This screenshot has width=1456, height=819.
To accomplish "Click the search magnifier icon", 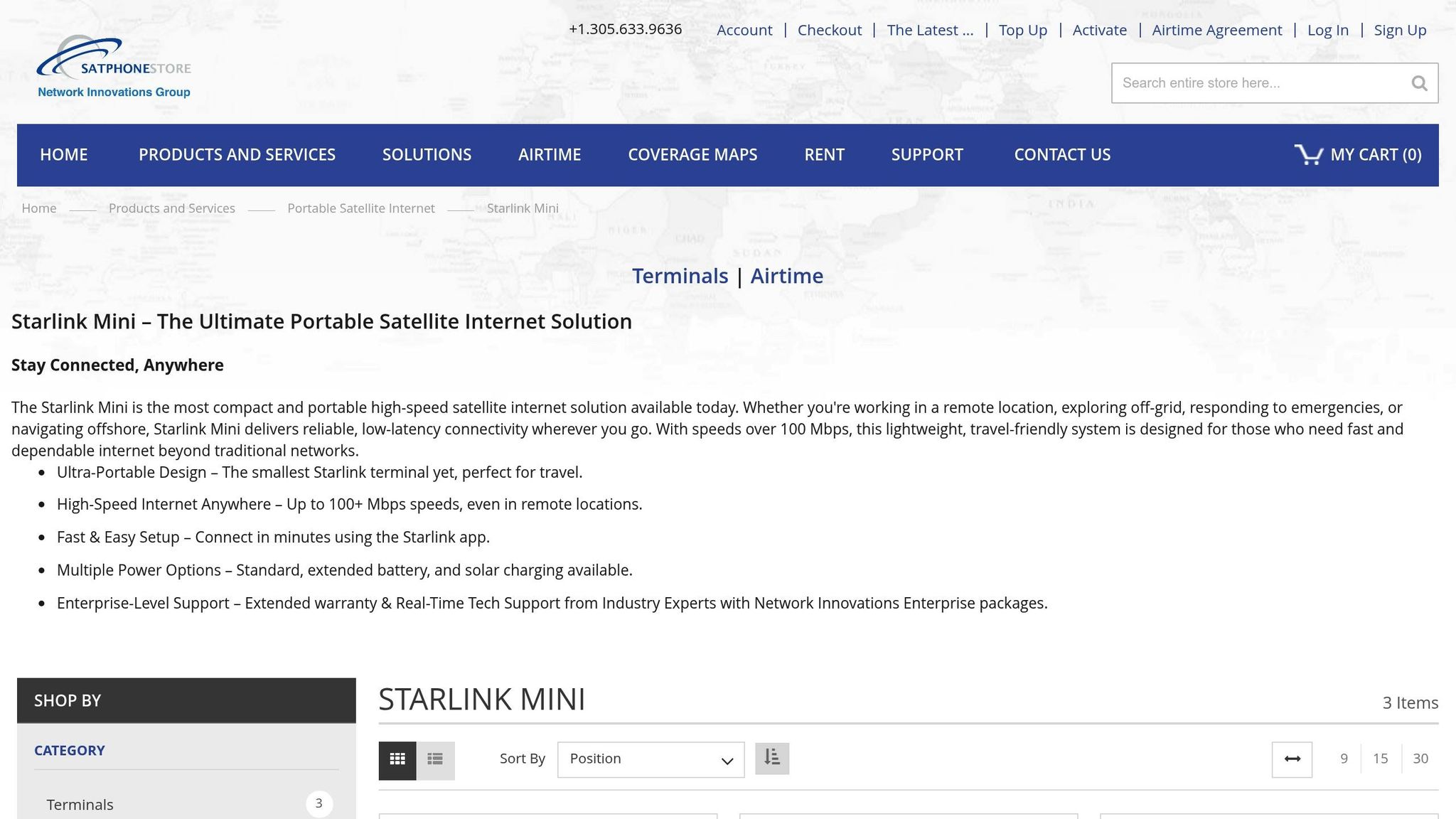I will tap(1419, 83).
